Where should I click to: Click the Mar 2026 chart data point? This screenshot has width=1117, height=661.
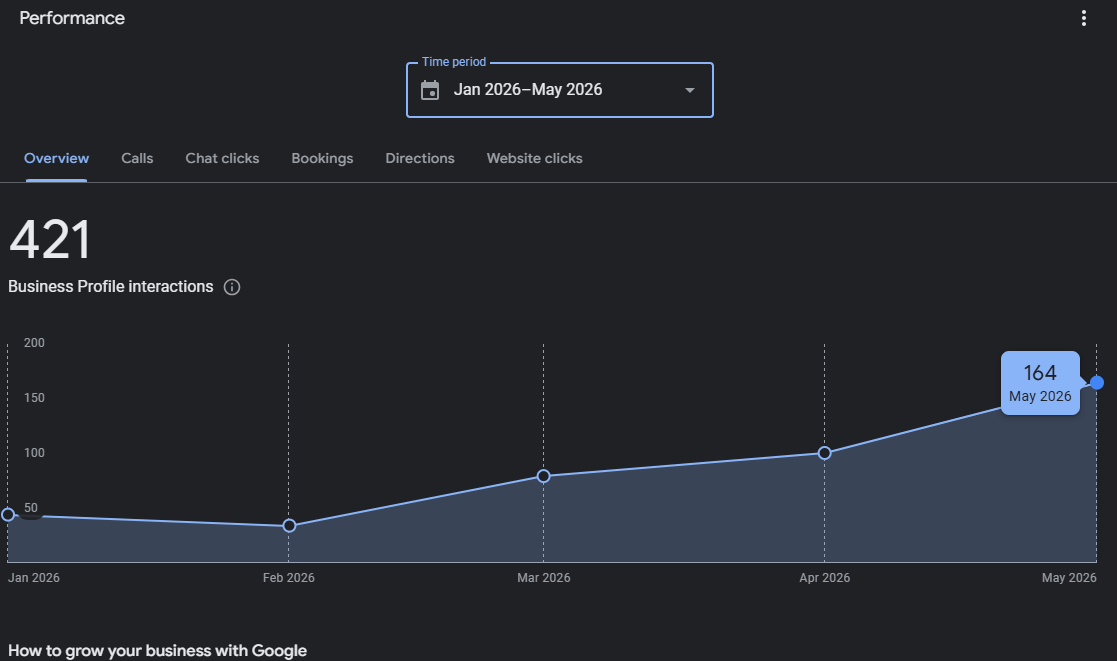coord(544,476)
